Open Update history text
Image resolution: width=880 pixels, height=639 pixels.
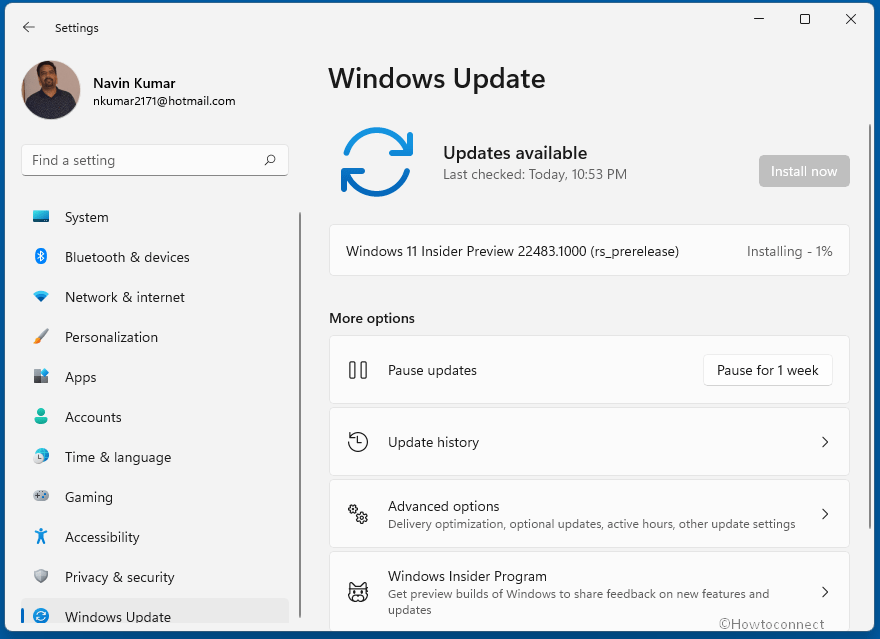pyautogui.click(x=433, y=442)
